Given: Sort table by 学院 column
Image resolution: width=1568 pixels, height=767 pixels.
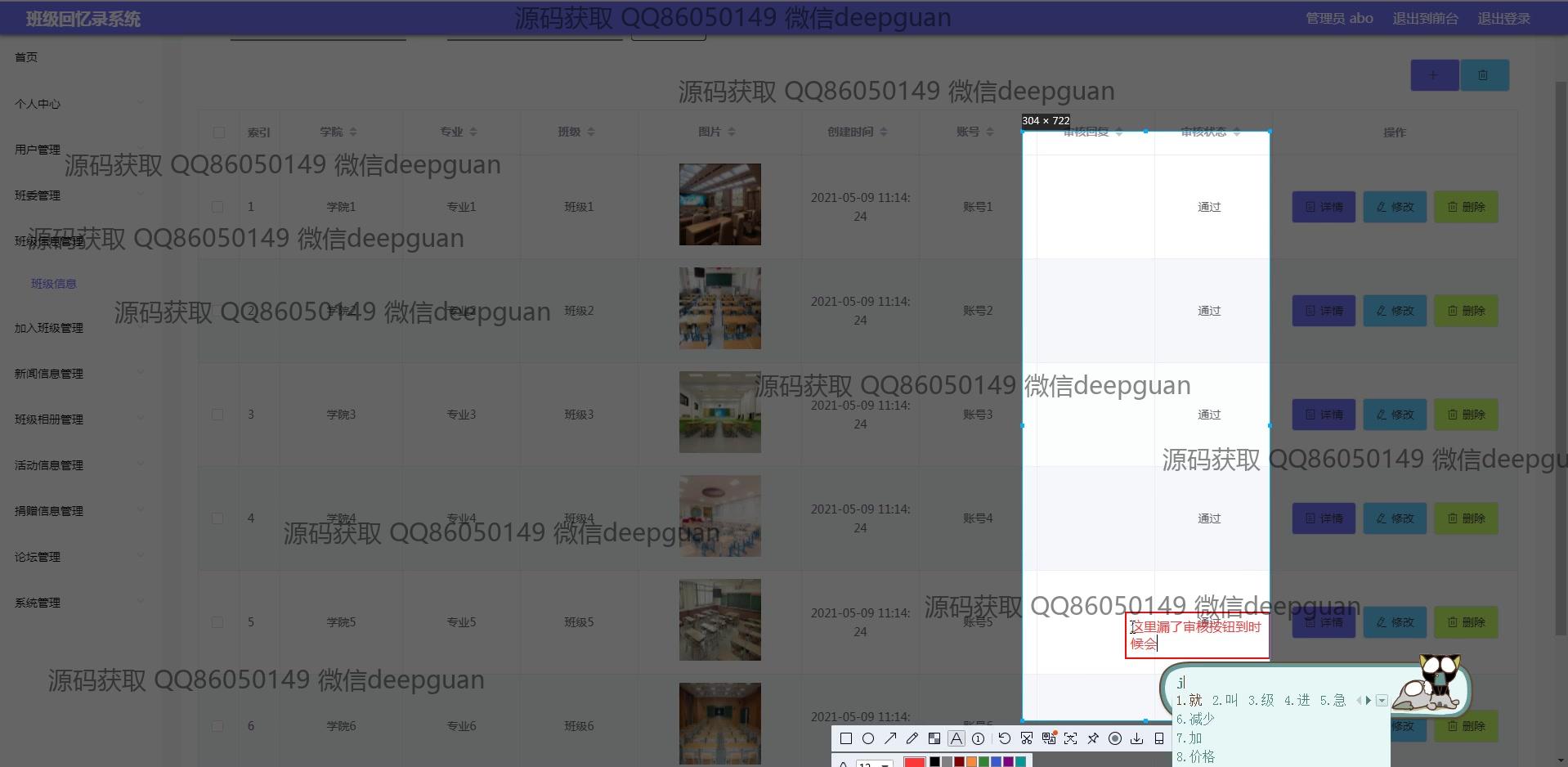Looking at the screenshot, I should [353, 132].
